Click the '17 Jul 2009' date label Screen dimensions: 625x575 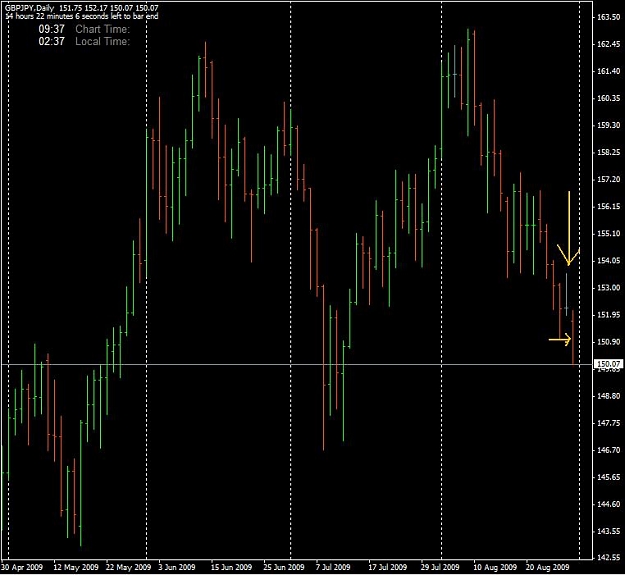[387, 567]
